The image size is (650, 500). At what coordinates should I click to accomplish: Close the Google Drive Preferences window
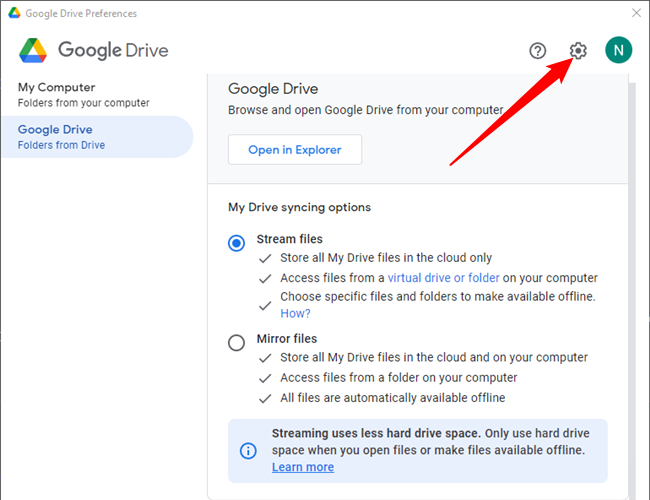pyautogui.click(x=636, y=14)
